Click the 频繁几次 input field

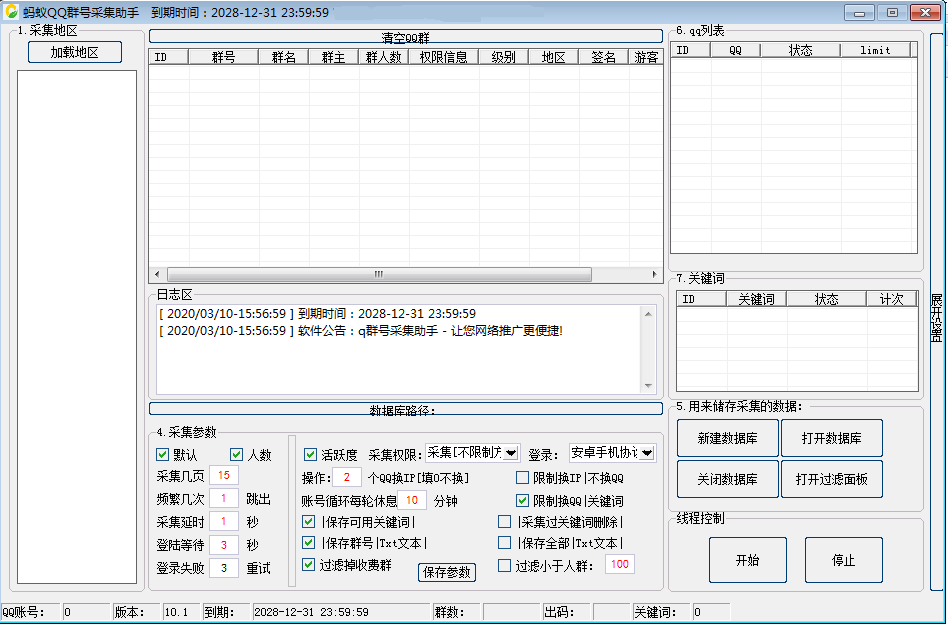(224, 498)
